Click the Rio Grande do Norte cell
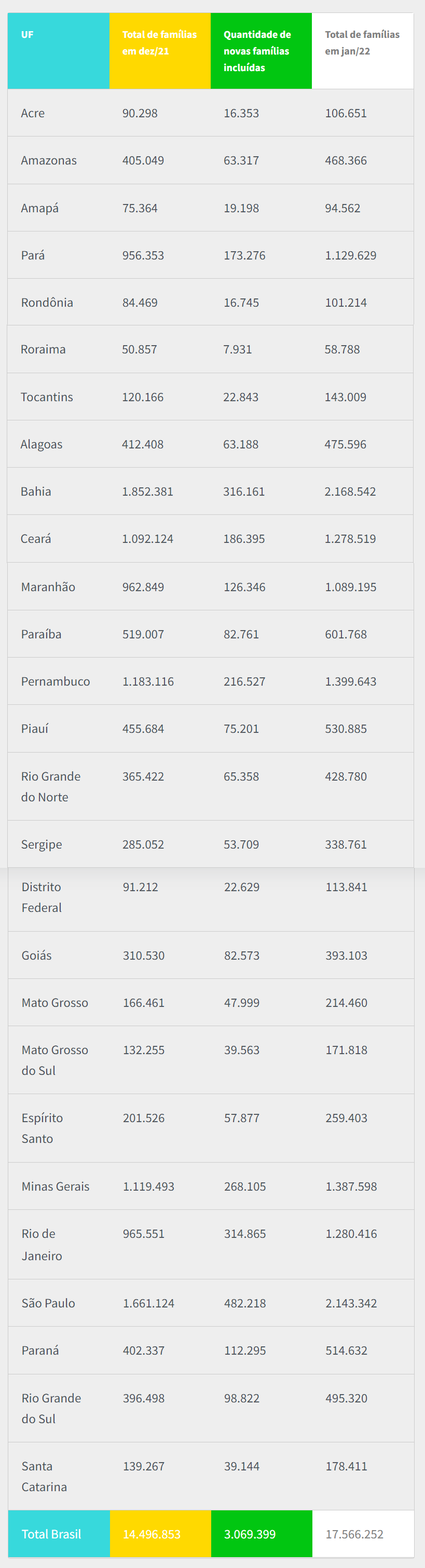 click(50, 786)
